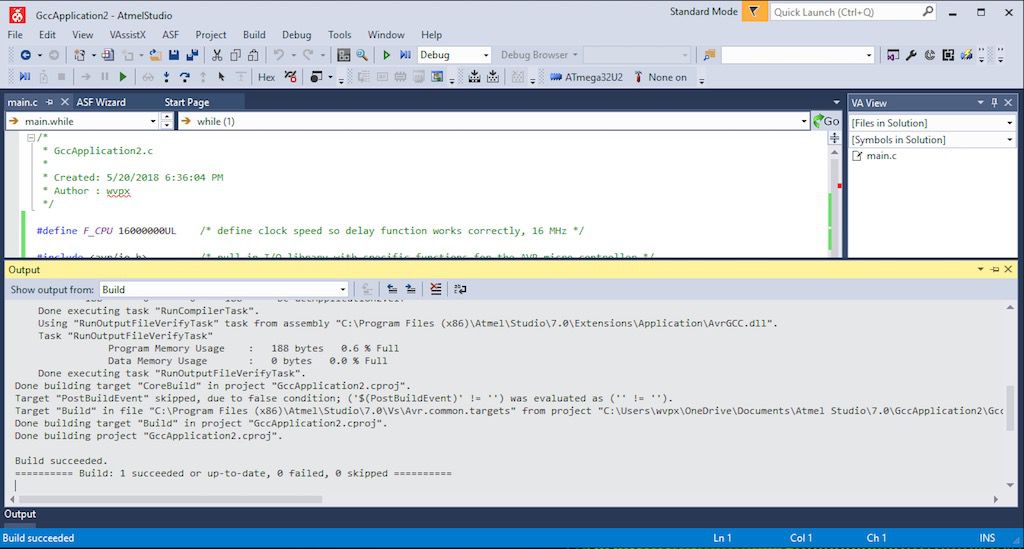Toggle Word Wrap in Output panel
This screenshot has width=1024, height=549.
point(460,289)
